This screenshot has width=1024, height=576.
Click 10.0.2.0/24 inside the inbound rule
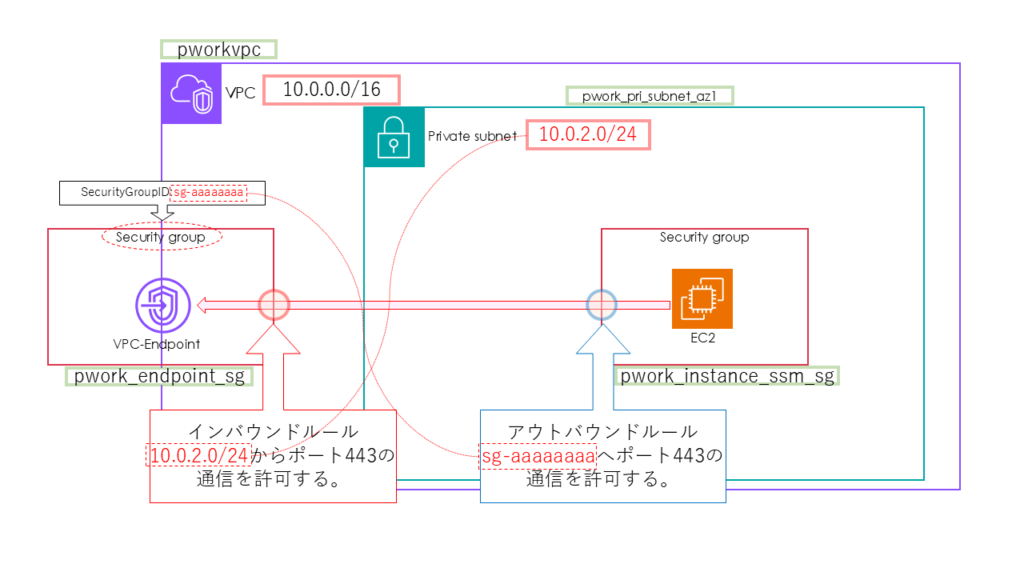tap(198, 455)
